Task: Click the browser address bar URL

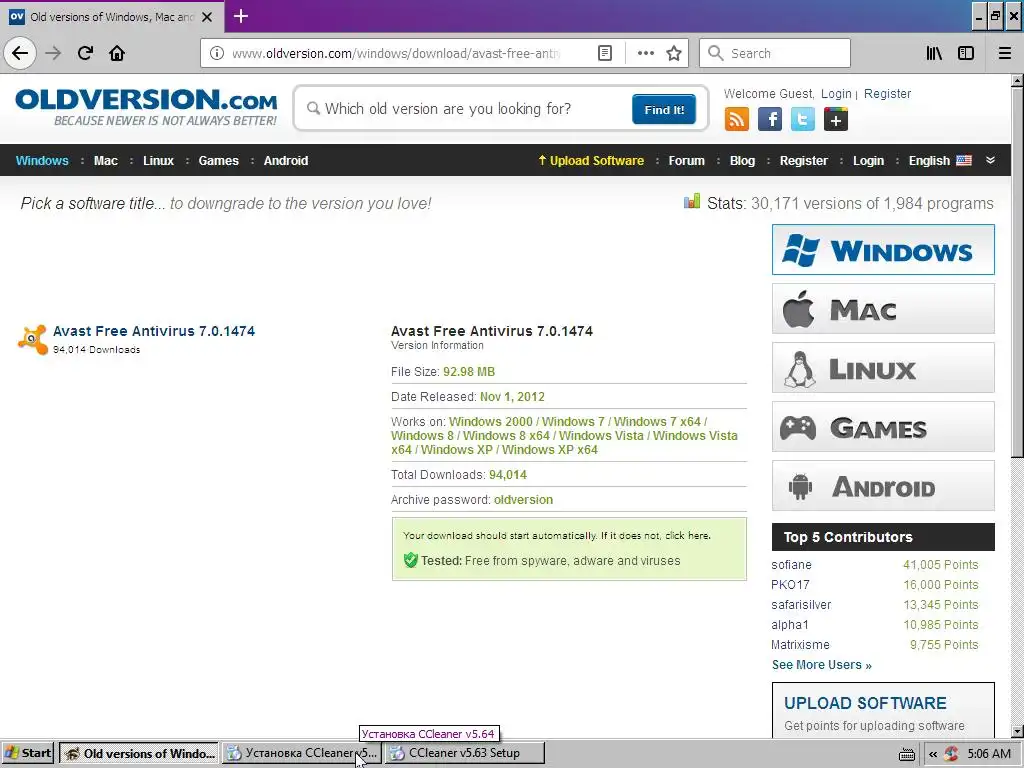Action: pyautogui.click(x=396, y=53)
